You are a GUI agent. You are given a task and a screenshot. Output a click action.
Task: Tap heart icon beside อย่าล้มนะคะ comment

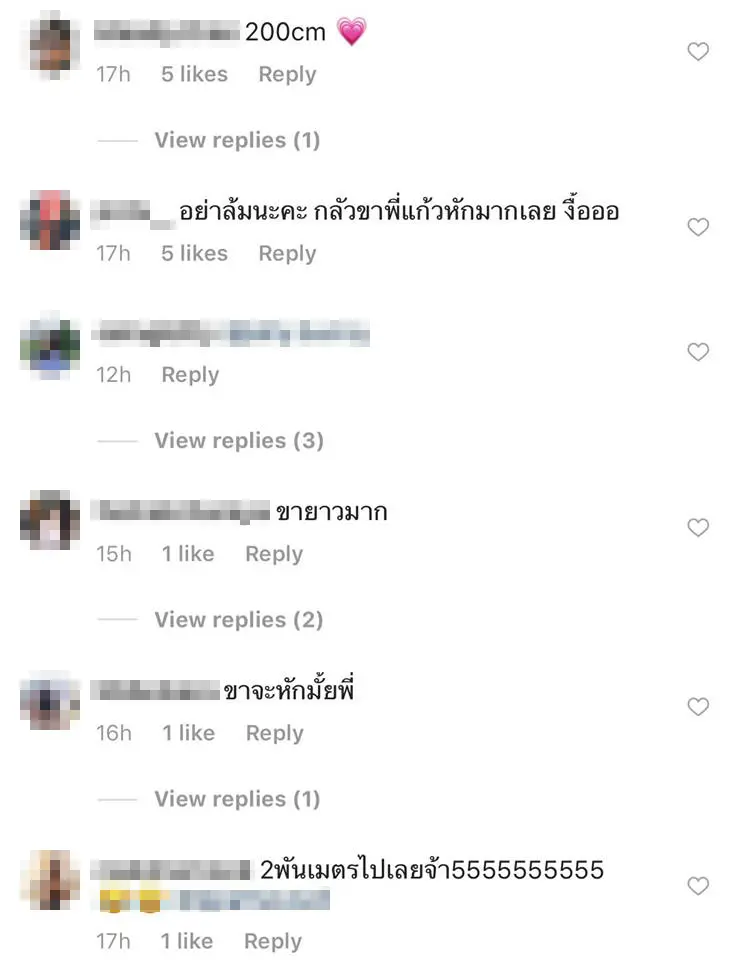click(698, 227)
